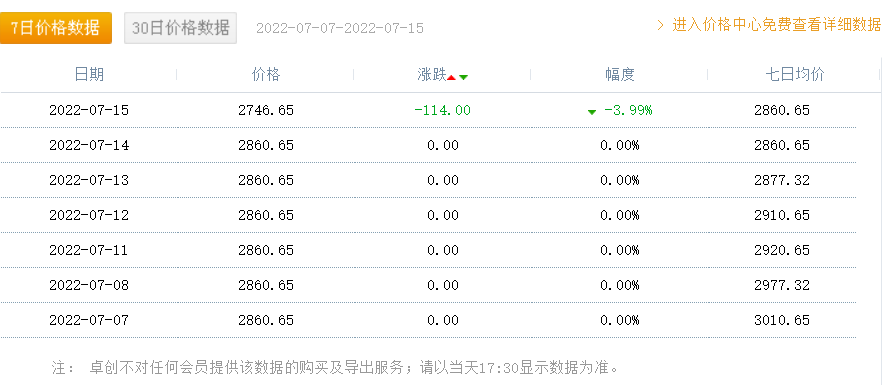The width and height of the screenshot is (882, 385).
Task: Click the orange chevron before 进入价格中心
Action: coord(661,25)
